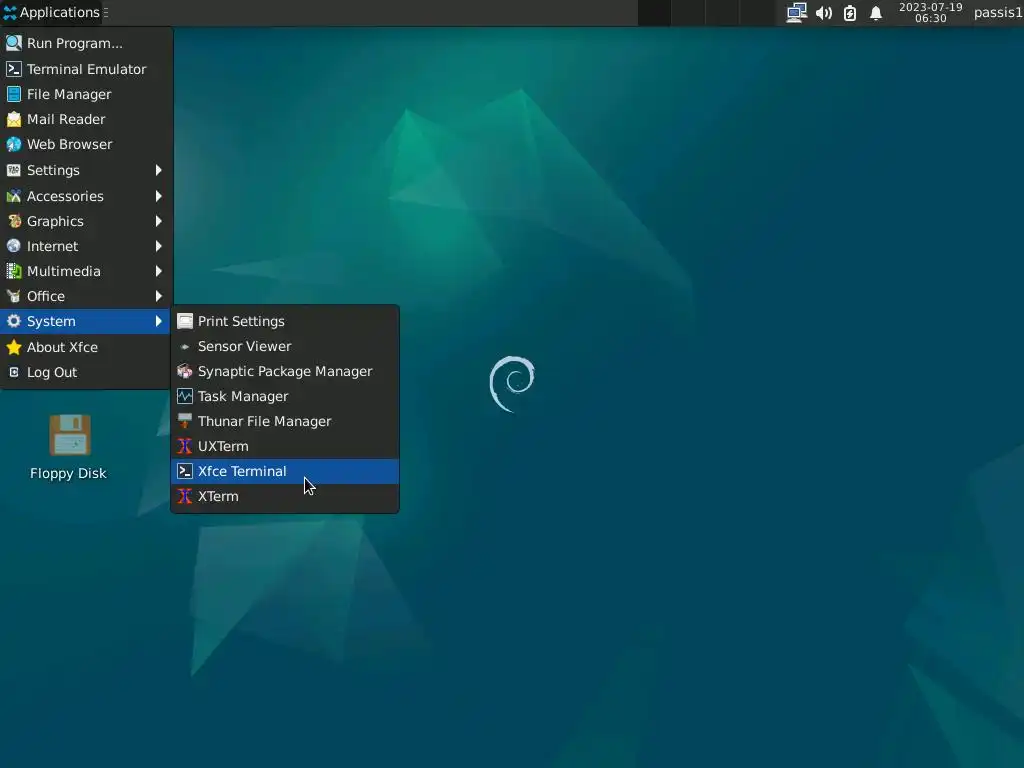Click the clock showing 2023-07-19 06:30
The width and height of the screenshot is (1024, 768).
931,12
